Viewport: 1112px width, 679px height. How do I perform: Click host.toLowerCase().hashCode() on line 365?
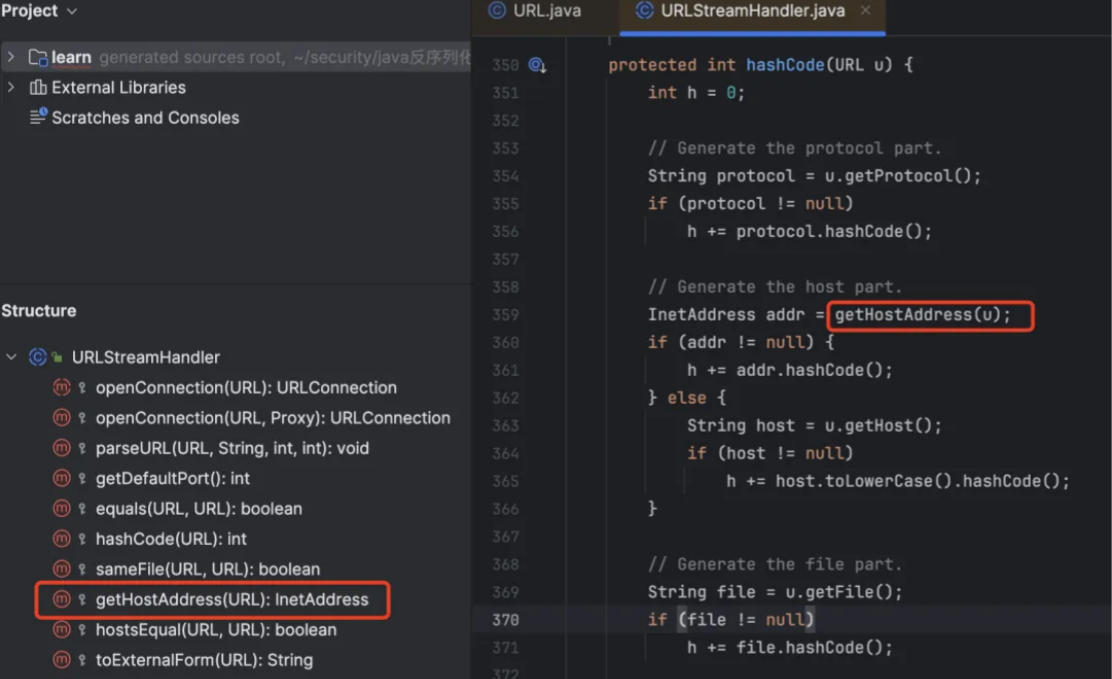tap(922, 481)
